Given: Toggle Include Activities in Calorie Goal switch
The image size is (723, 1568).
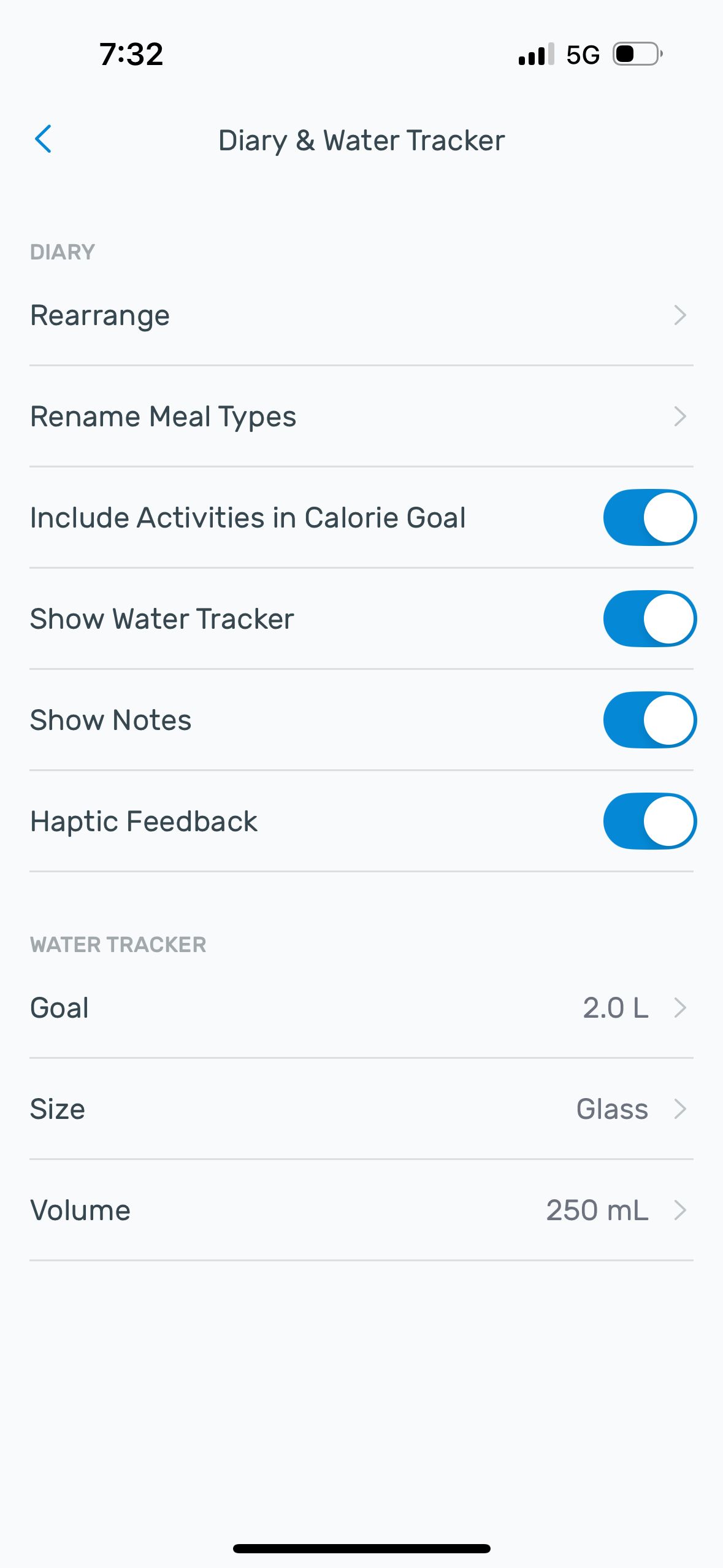Looking at the screenshot, I should (649, 517).
